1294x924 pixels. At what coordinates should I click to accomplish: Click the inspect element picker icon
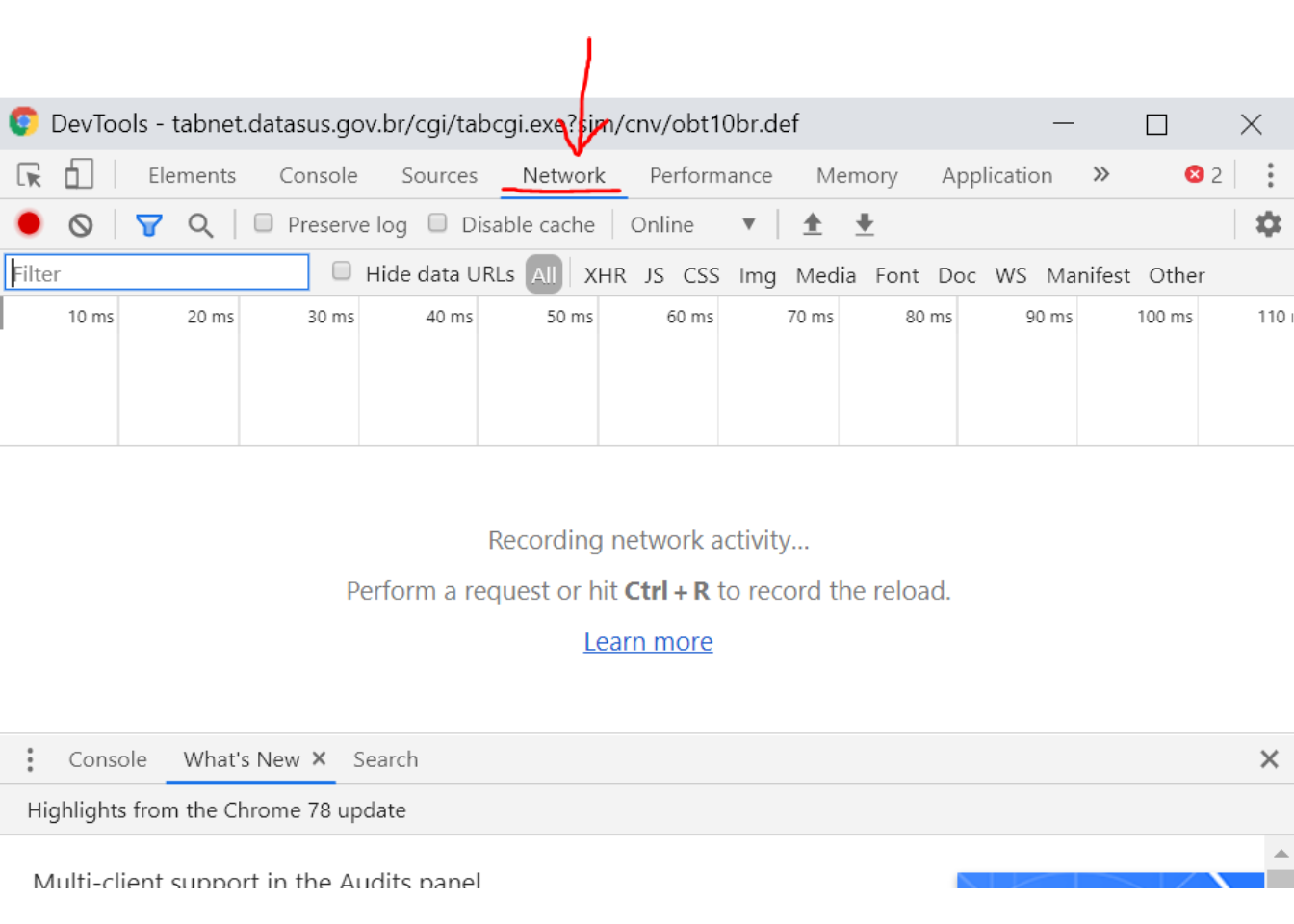(30, 175)
